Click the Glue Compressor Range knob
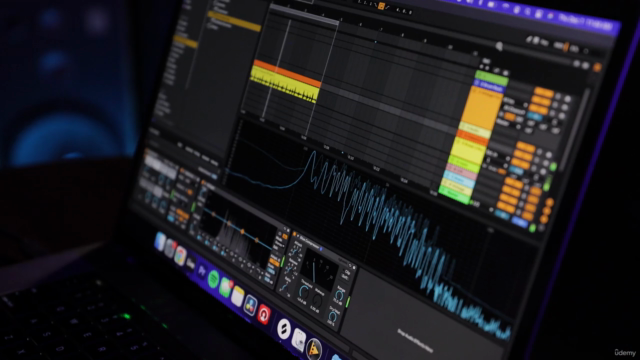The height and width of the screenshot is (360, 640). click(339, 295)
